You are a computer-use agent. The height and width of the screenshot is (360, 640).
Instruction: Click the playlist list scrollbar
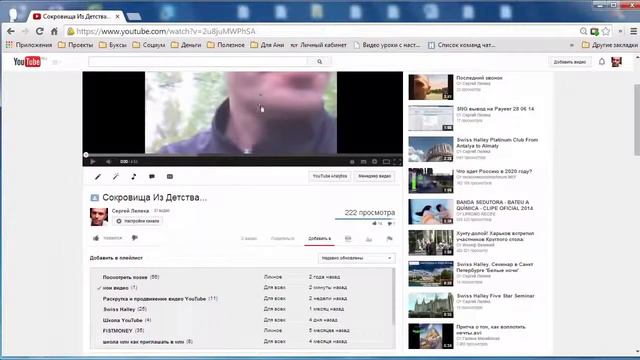point(393,297)
